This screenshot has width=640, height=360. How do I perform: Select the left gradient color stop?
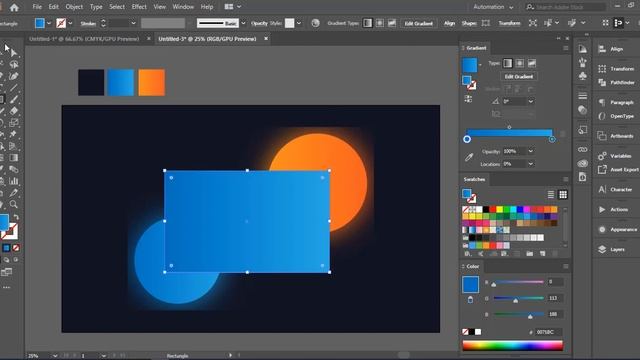(x=467, y=139)
